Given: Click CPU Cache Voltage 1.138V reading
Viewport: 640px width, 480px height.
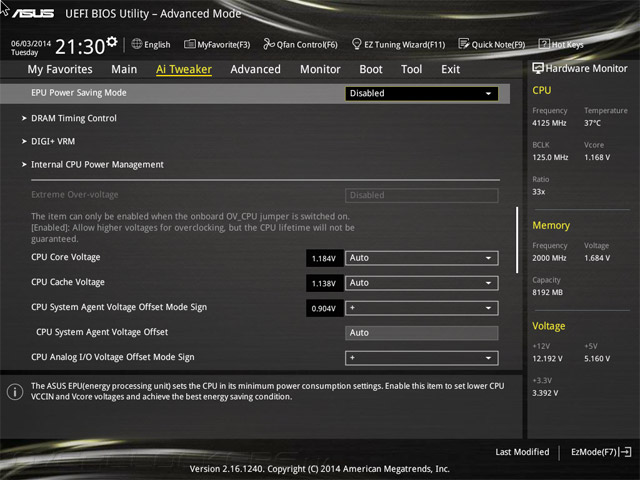Looking at the screenshot, I should point(324,283).
